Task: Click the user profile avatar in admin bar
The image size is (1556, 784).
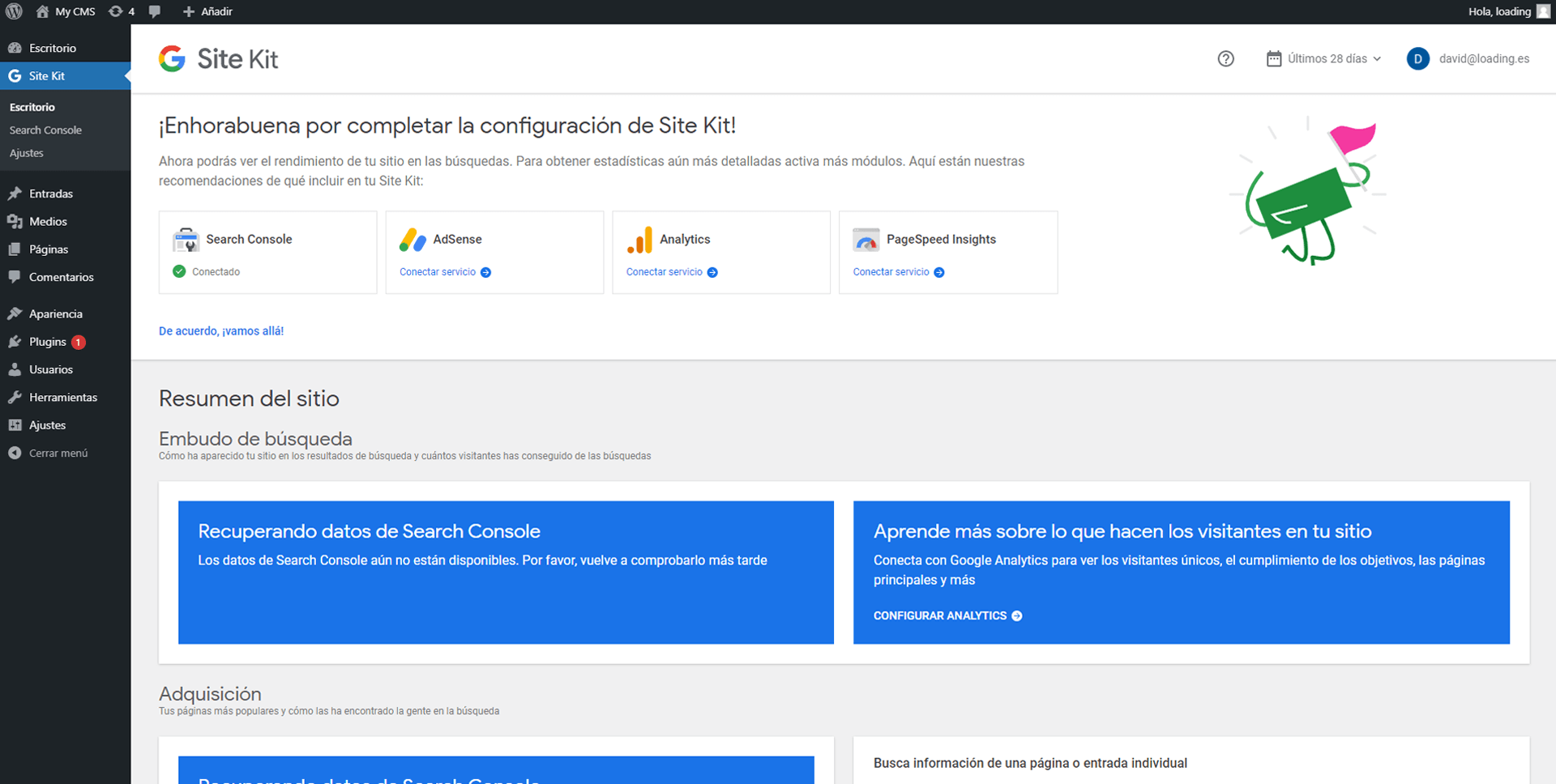Action: (x=1543, y=11)
